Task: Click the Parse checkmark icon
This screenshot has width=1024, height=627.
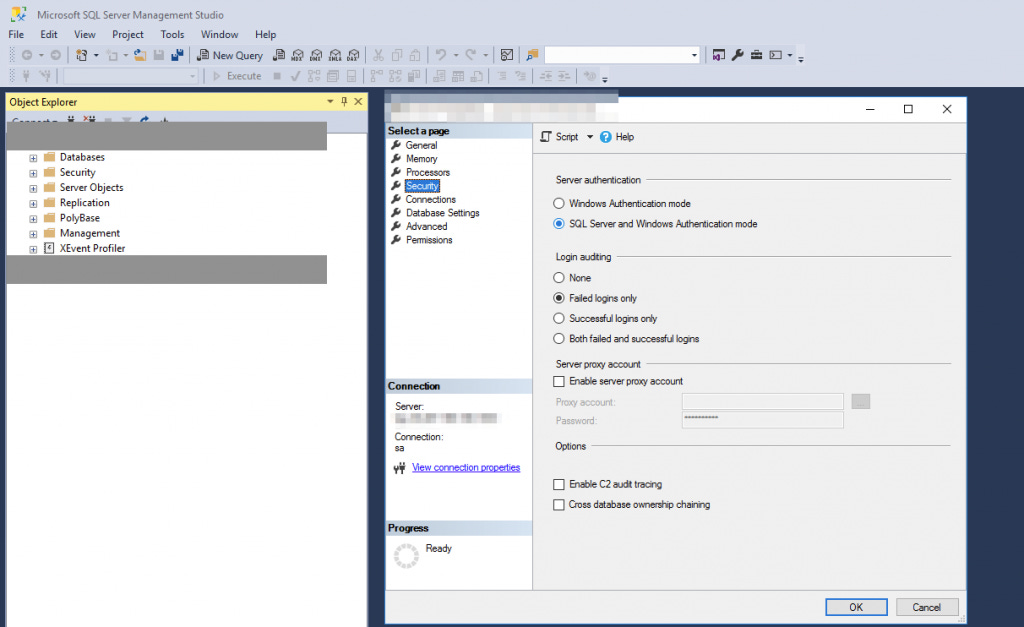Action: click(x=295, y=76)
